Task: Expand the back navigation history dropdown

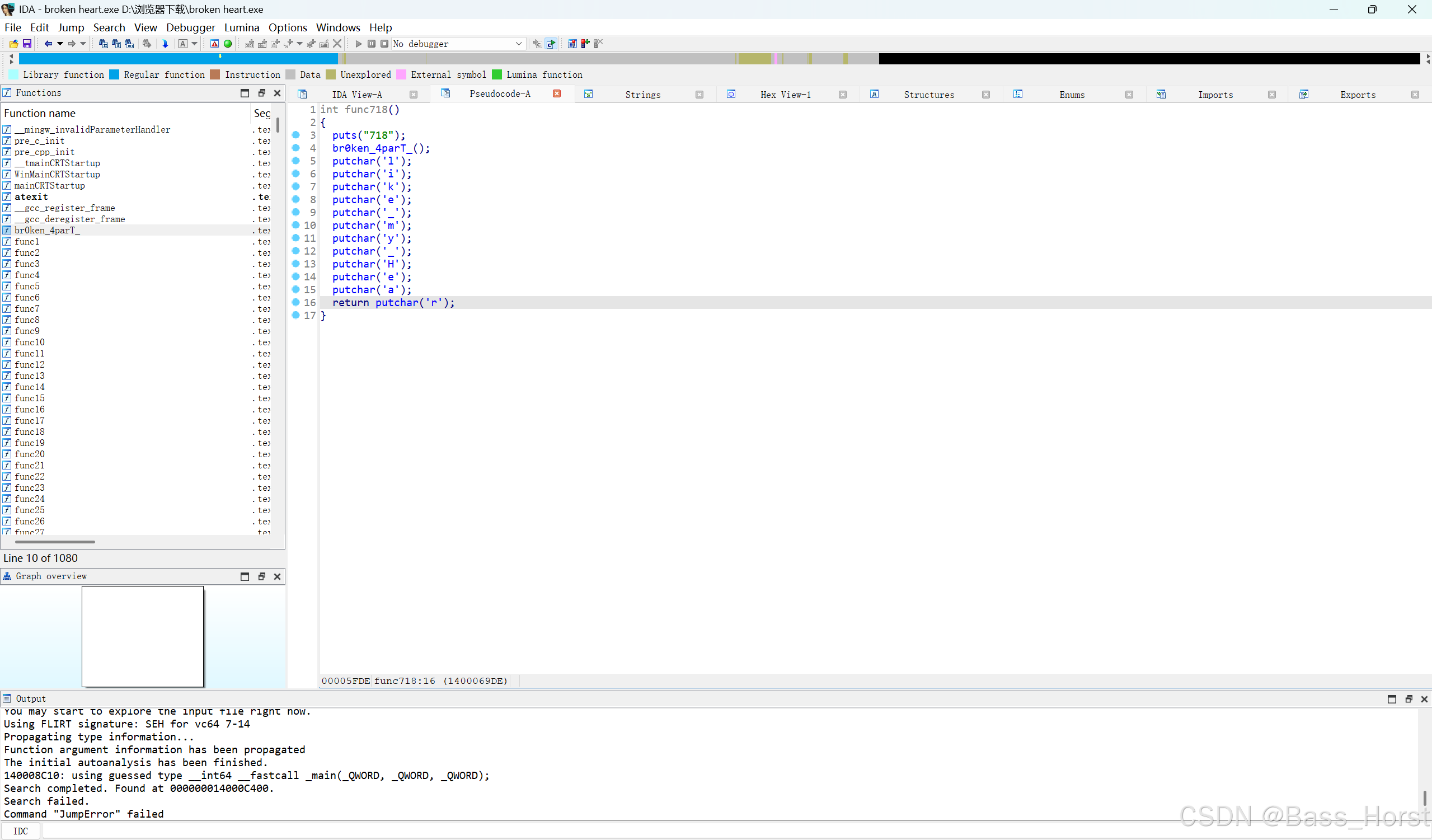Action: click(60, 44)
